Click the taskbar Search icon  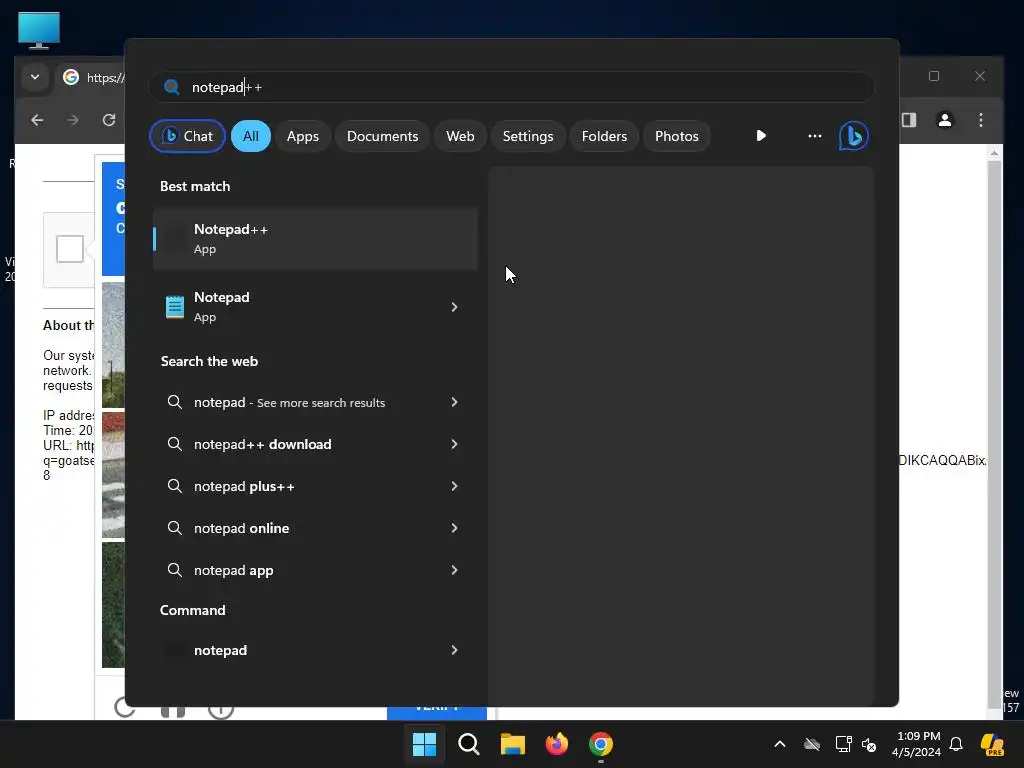(469, 744)
